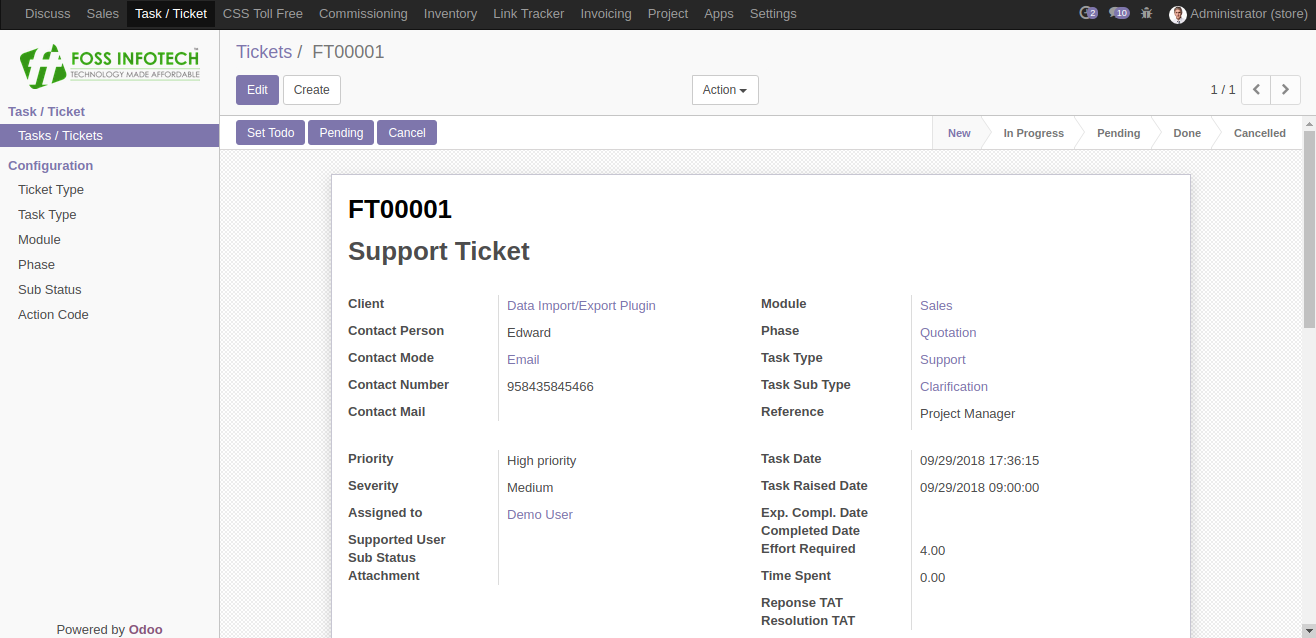This screenshot has width=1316, height=638.
Task: Expand the Action dropdown menu
Action: 725,90
